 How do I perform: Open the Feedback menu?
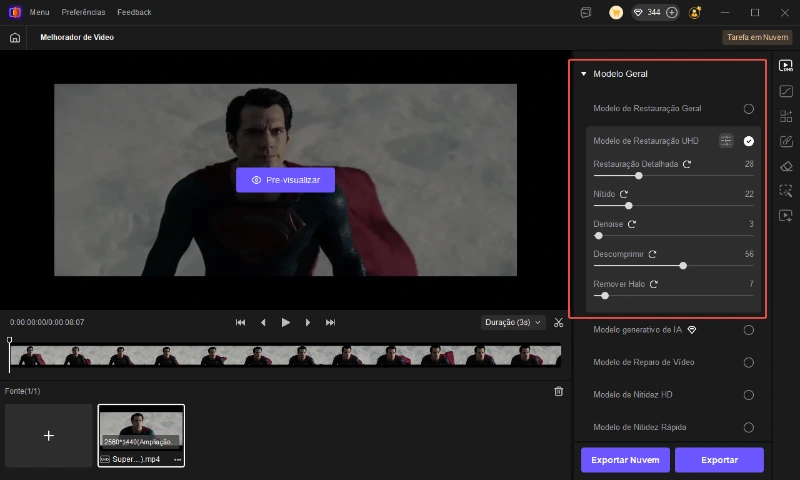(134, 12)
